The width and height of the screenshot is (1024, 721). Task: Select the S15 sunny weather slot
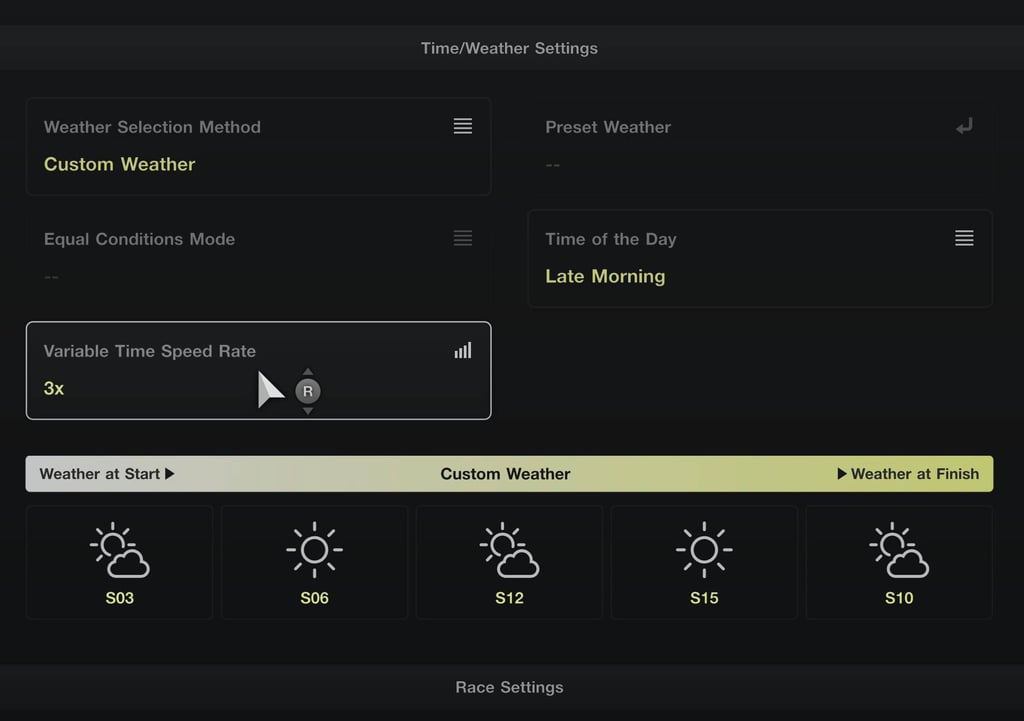[704, 562]
